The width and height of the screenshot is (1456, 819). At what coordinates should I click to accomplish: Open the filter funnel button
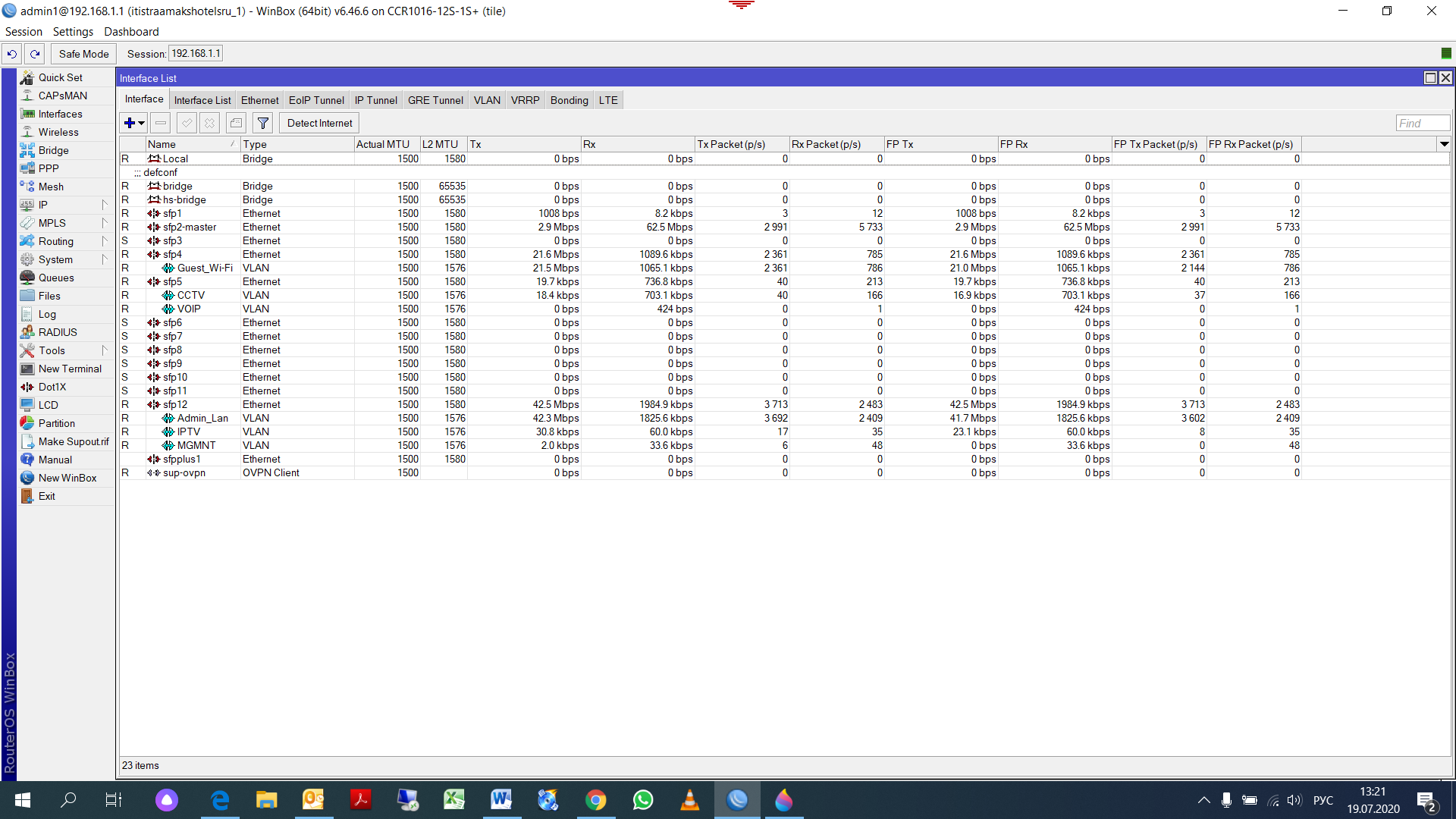click(x=262, y=123)
